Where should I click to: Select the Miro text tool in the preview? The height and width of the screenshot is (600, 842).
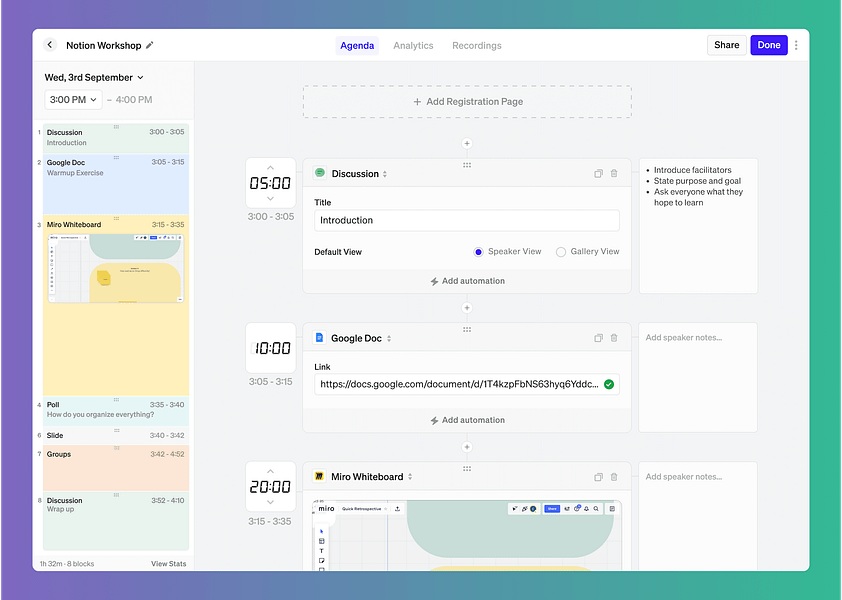321,551
